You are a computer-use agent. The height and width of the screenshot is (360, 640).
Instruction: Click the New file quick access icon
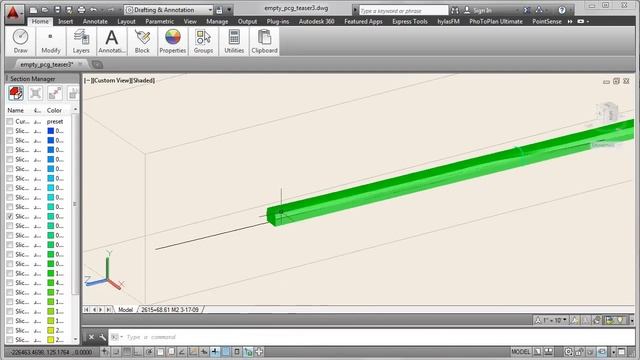33,10
